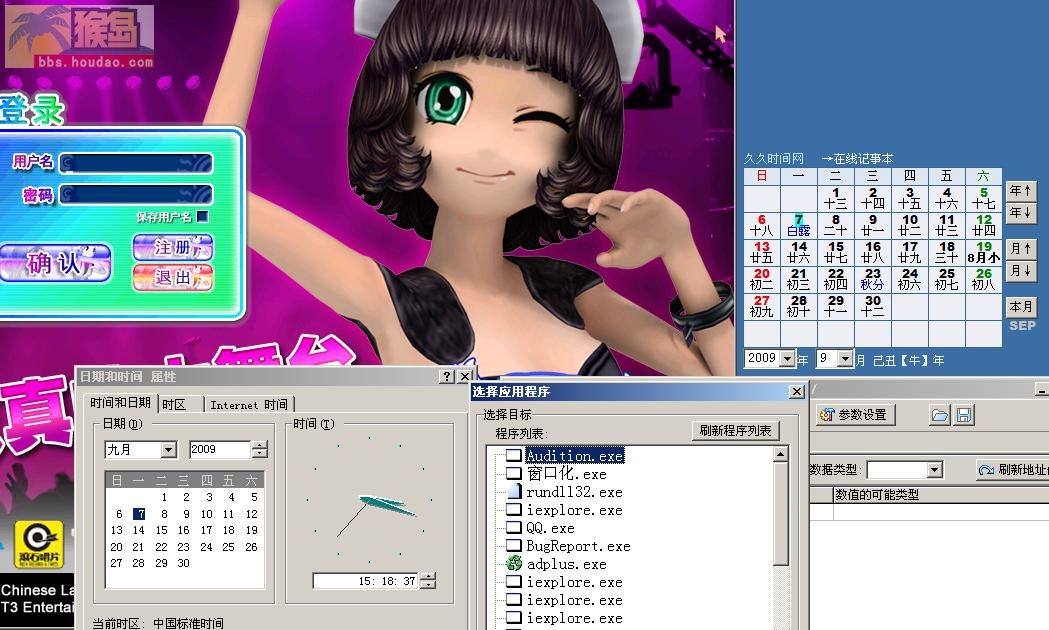
Task: Select BugReport.exe in program list
Action: [x=578, y=546]
